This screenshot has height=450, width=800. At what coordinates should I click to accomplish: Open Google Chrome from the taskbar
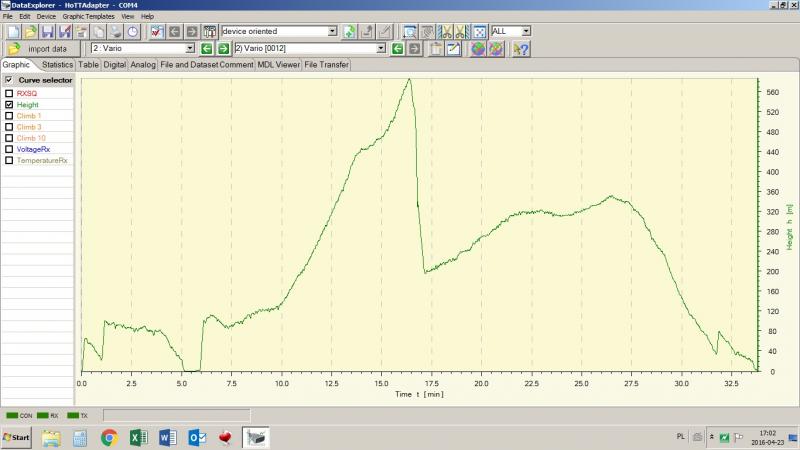(x=109, y=437)
